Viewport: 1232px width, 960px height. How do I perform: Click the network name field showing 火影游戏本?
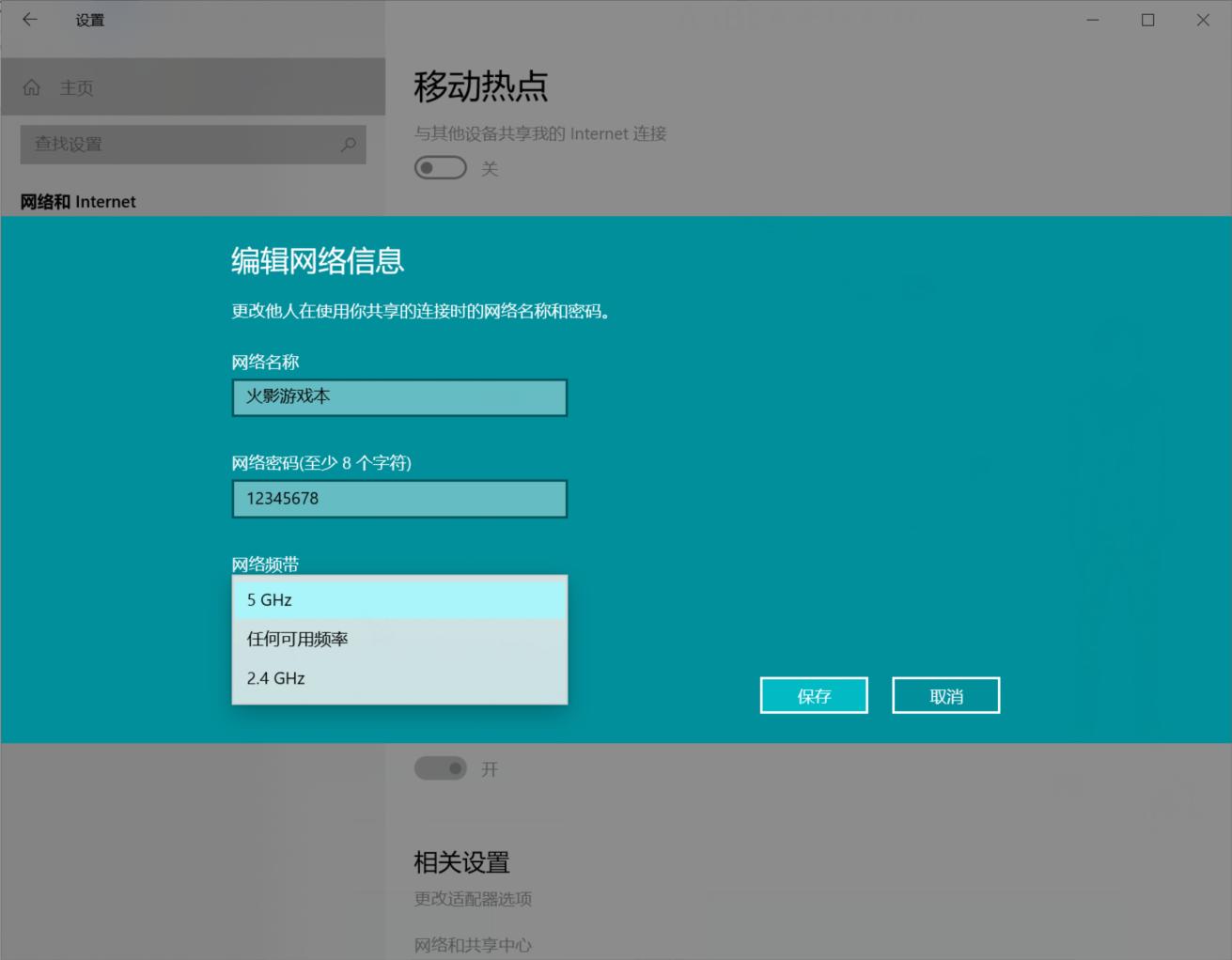point(399,396)
